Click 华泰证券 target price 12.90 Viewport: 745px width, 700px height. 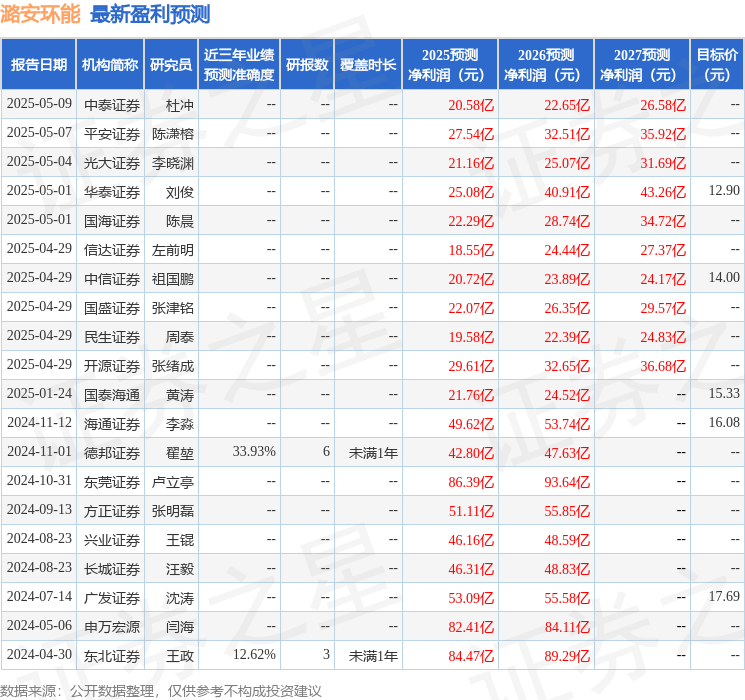pos(724,191)
